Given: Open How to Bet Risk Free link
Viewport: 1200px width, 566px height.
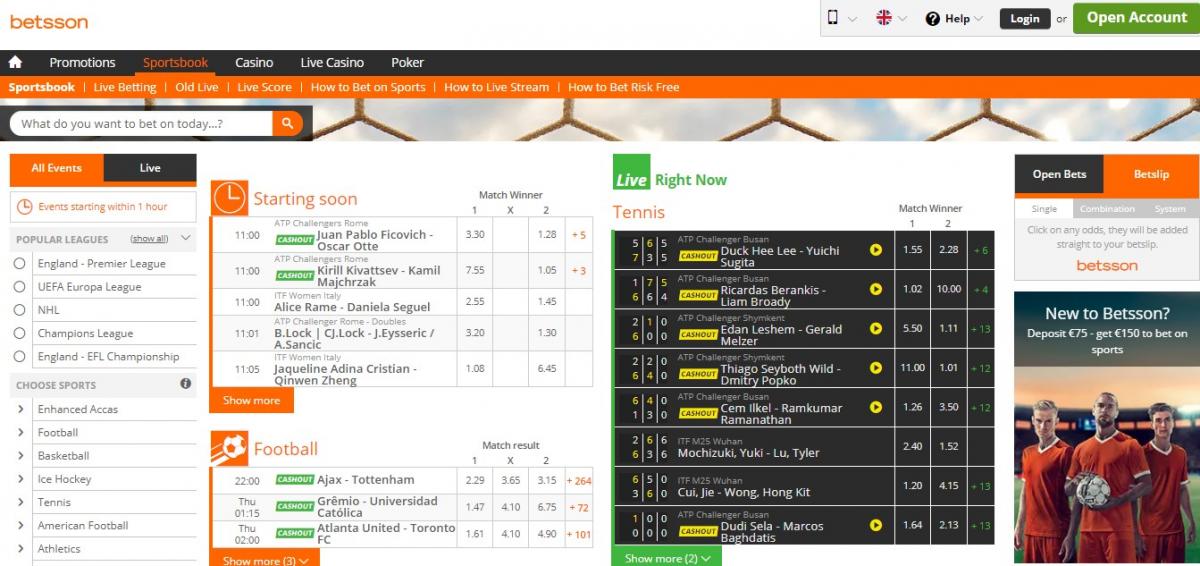Looking at the screenshot, I should 623,87.
